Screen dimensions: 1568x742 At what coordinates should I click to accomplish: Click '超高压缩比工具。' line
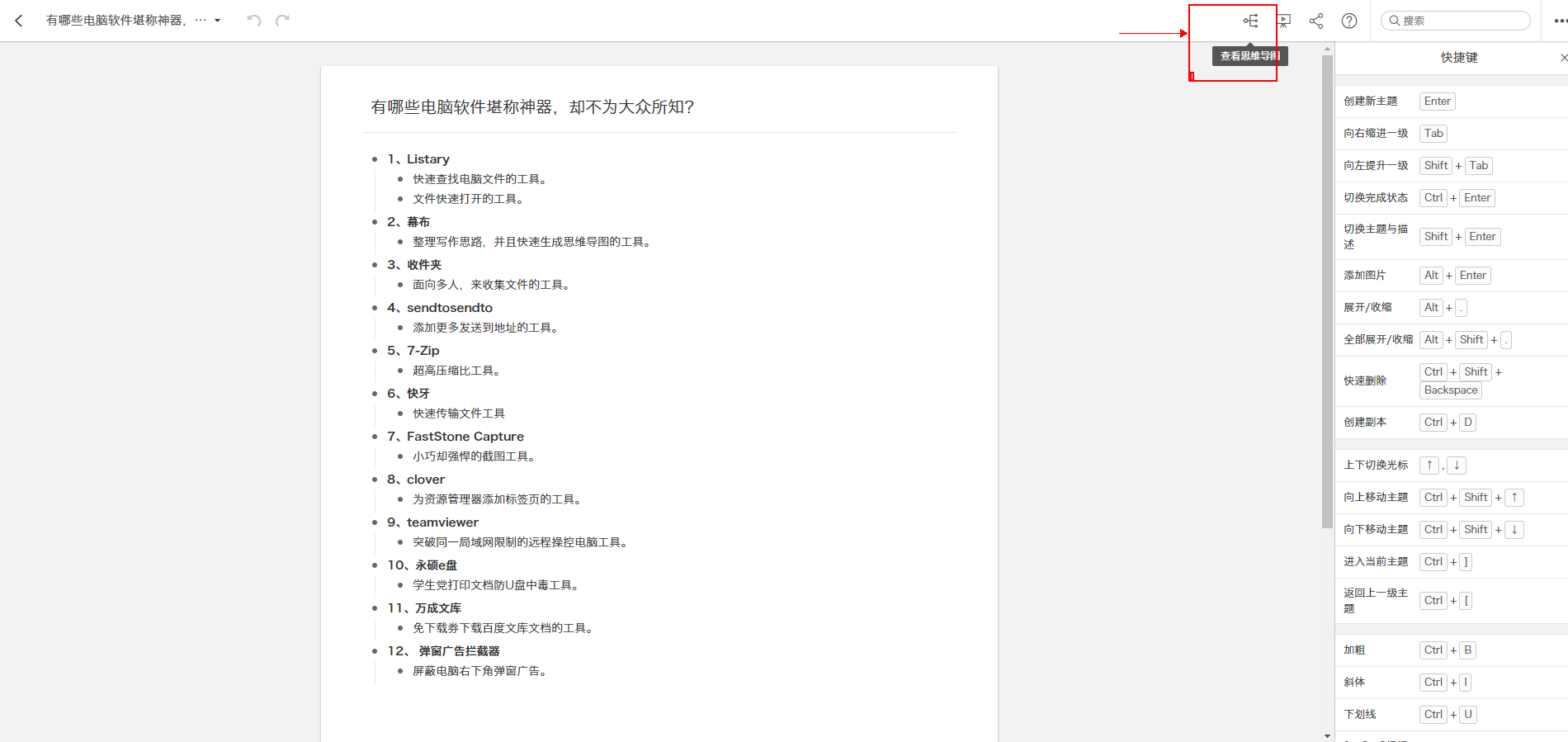tap(457, 371)
